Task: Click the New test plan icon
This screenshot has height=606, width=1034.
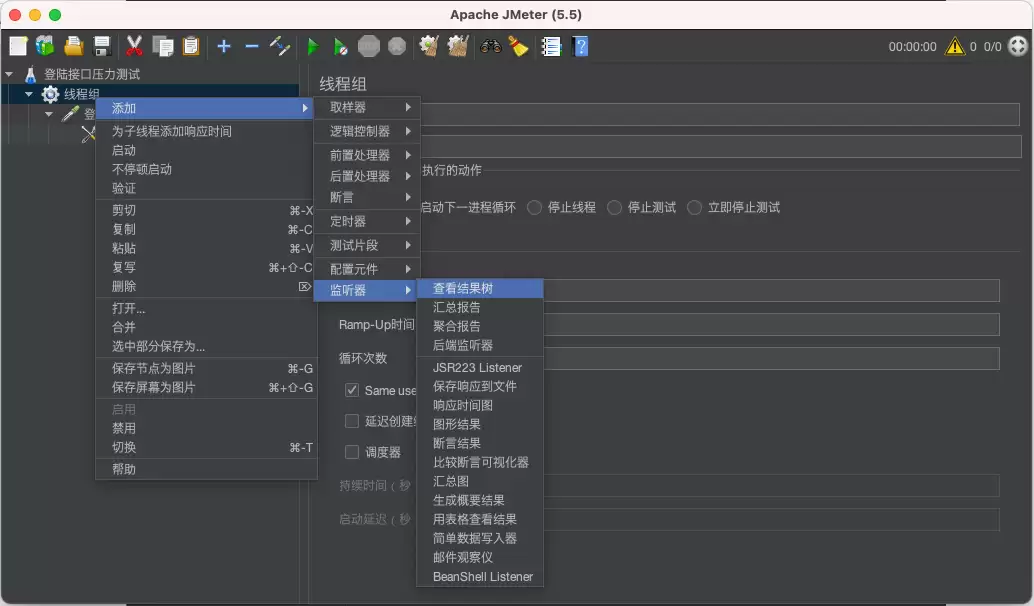Action: pos(18,46)
